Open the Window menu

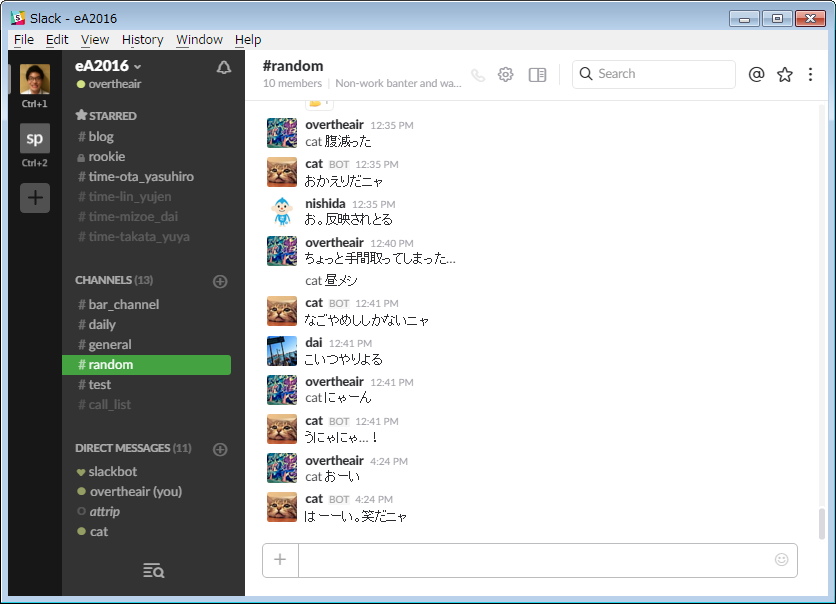pyautogui.click(x=199, y=39)
